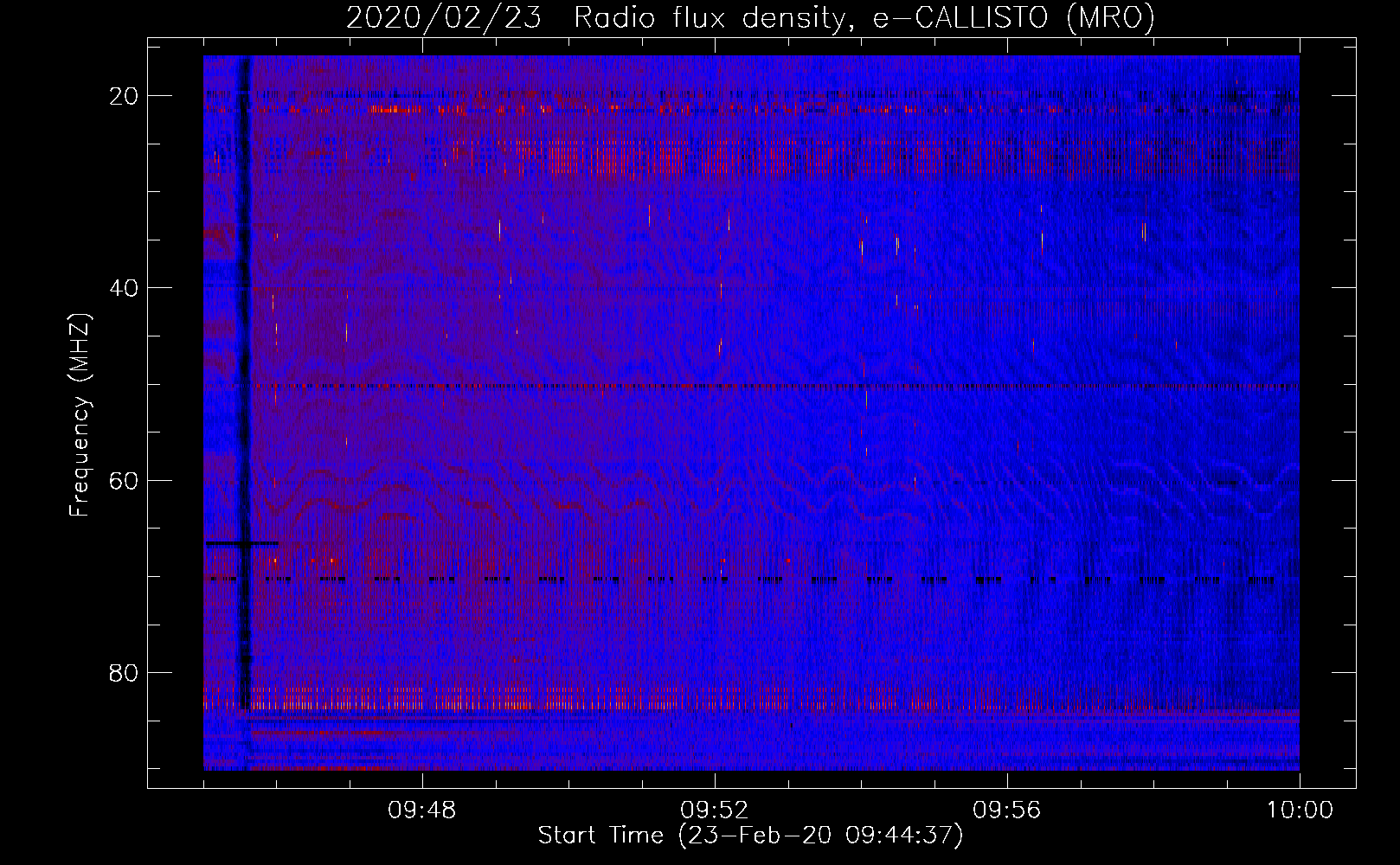Click the '09:48' time tick label

tap(422, 811)
